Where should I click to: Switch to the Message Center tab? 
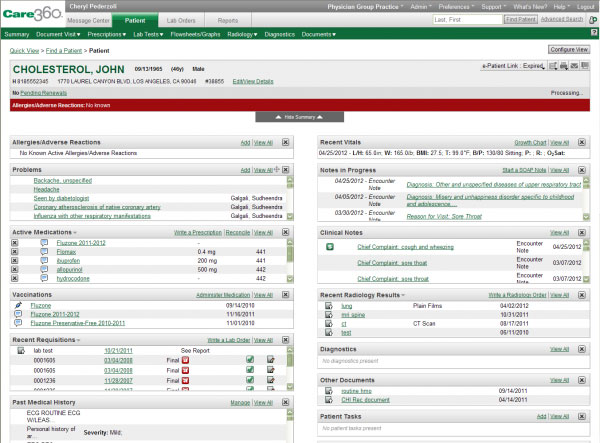click(88, 21)
